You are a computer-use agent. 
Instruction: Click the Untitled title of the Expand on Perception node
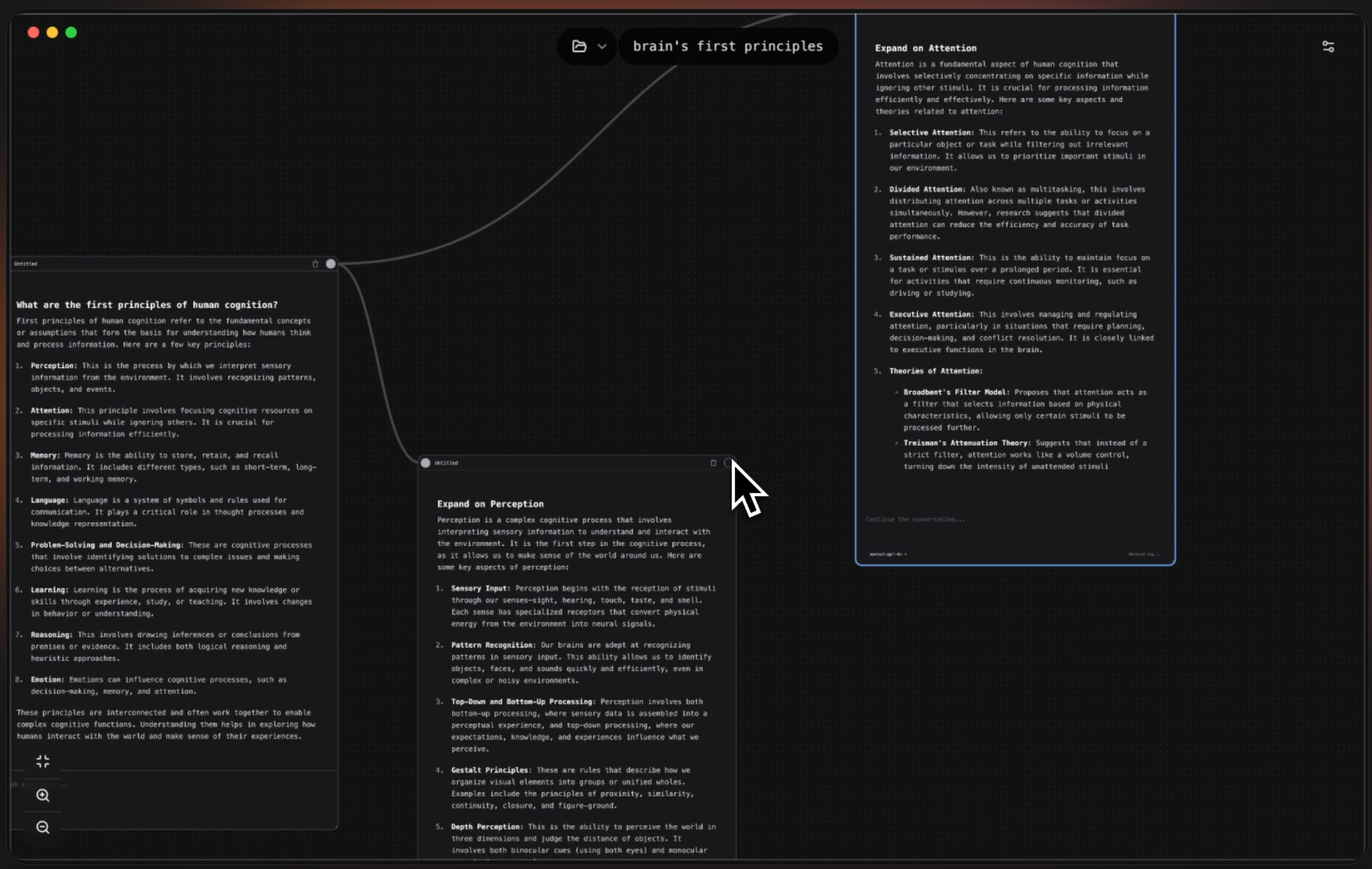446,463
